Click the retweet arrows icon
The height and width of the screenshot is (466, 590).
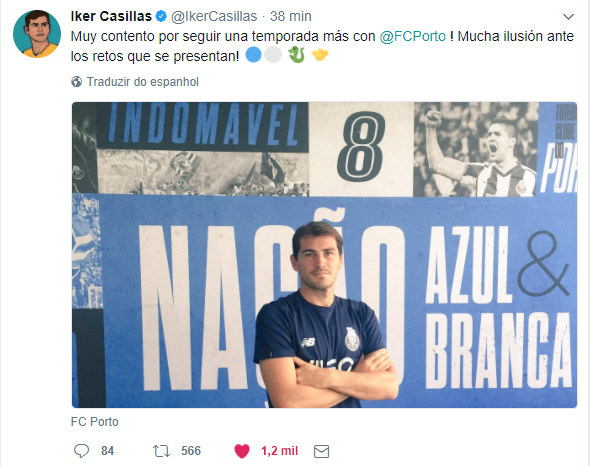click(161, 451)
